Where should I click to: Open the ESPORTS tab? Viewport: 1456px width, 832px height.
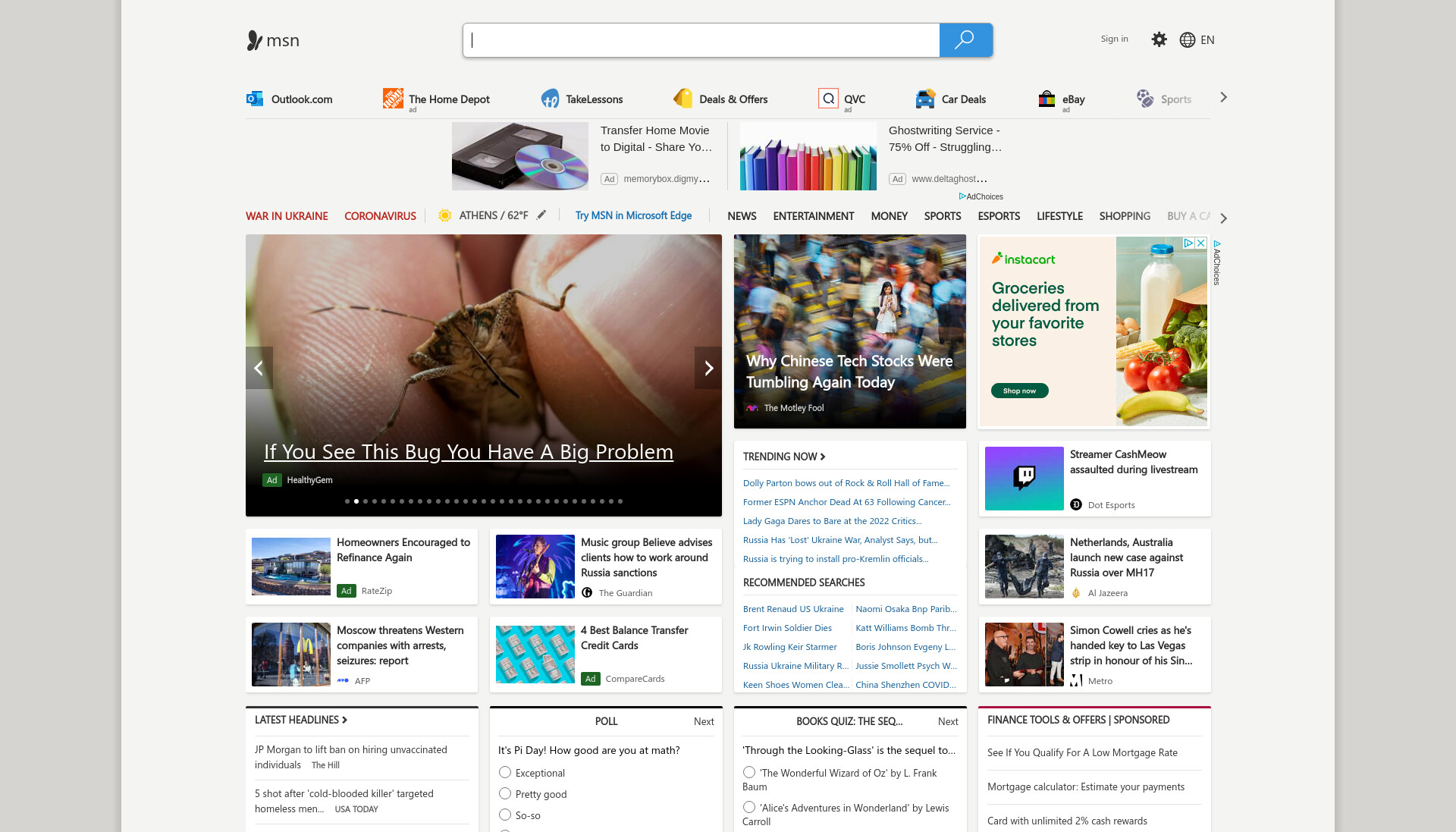click(999, 216)
